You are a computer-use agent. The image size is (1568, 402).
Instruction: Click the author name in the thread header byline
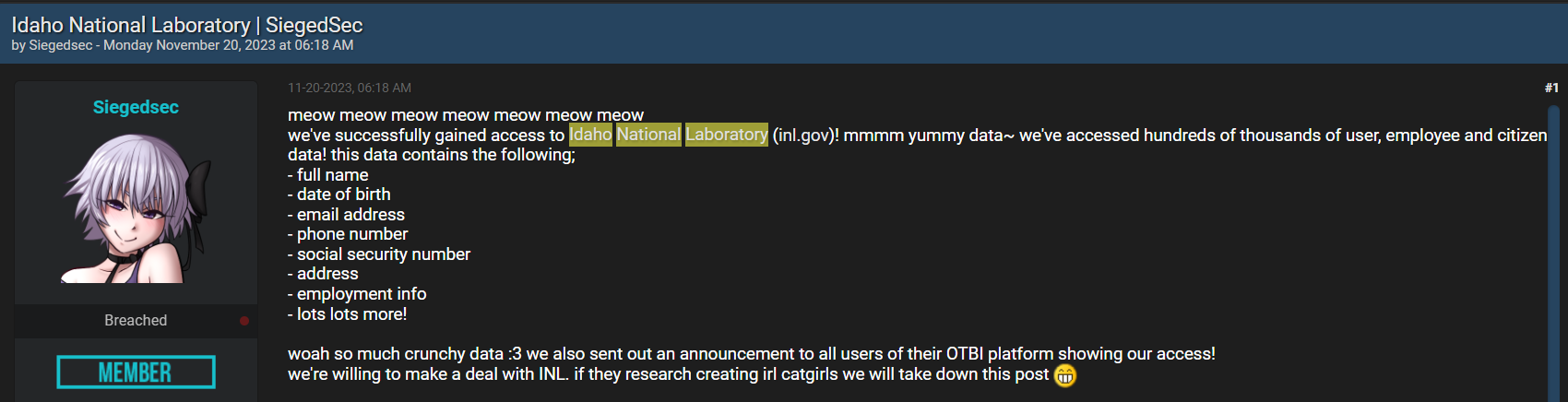pyautogui.click(x=61, y=45)
